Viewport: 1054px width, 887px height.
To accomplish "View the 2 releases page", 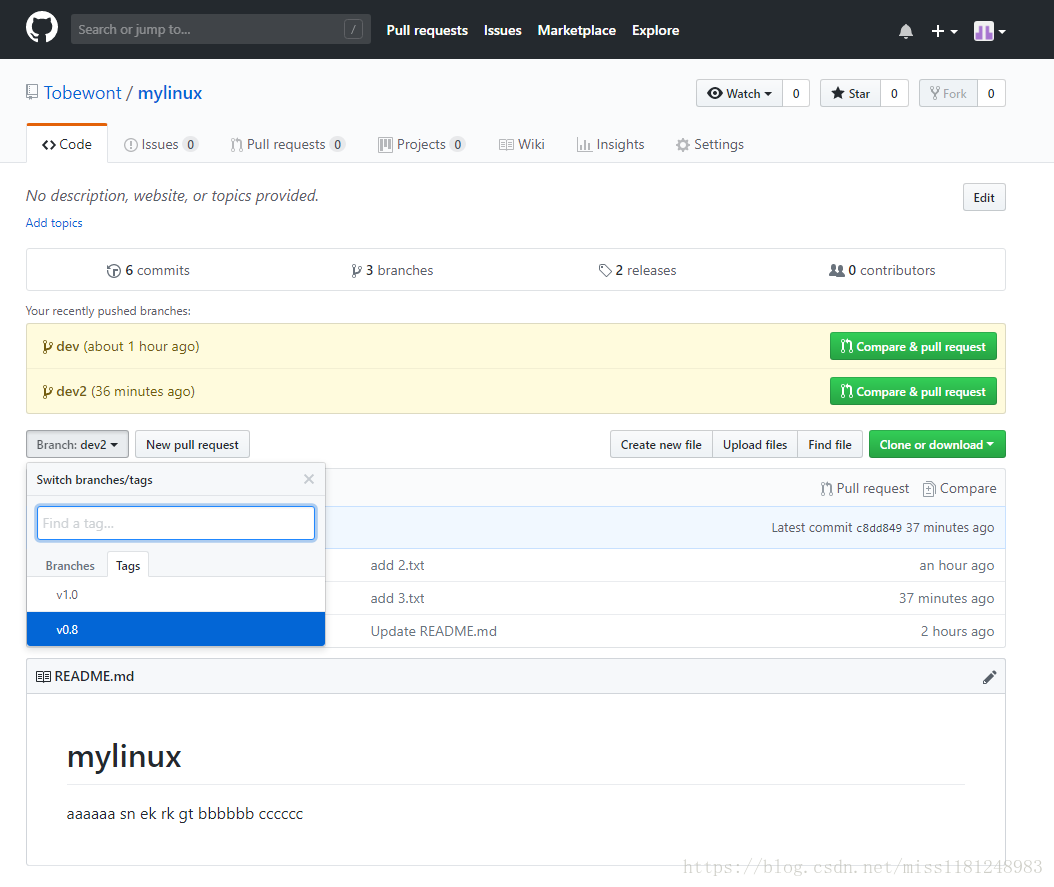I will click(637, 270).
